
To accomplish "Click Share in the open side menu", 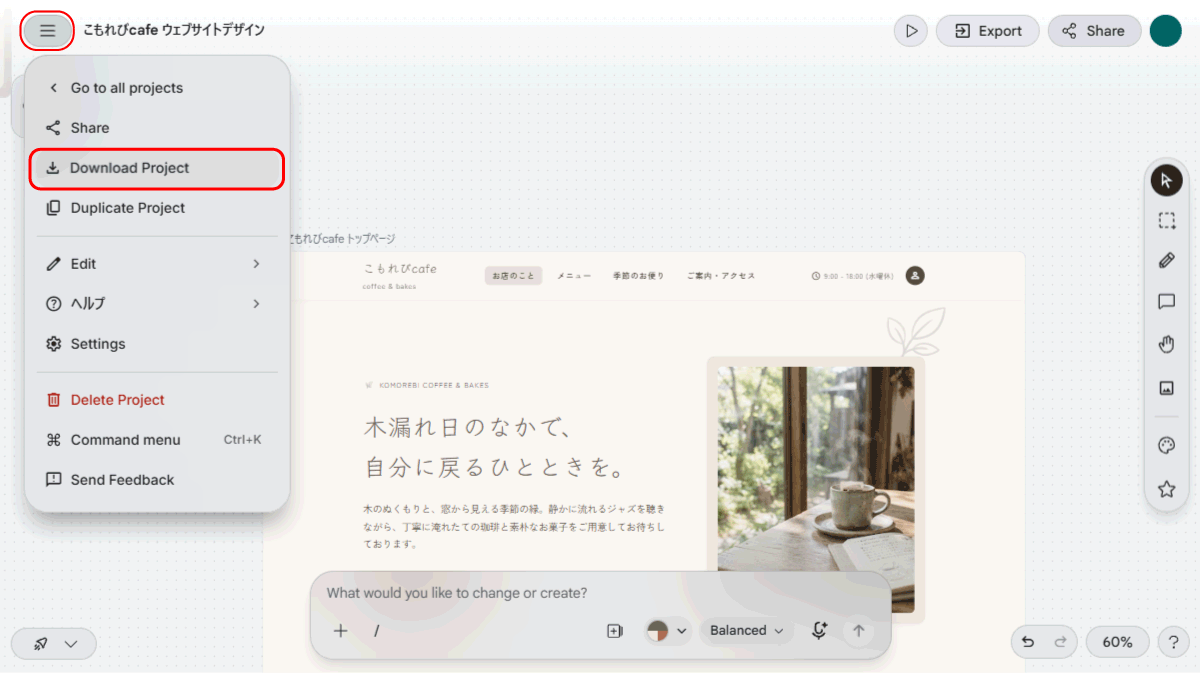I will click(157, 128).
